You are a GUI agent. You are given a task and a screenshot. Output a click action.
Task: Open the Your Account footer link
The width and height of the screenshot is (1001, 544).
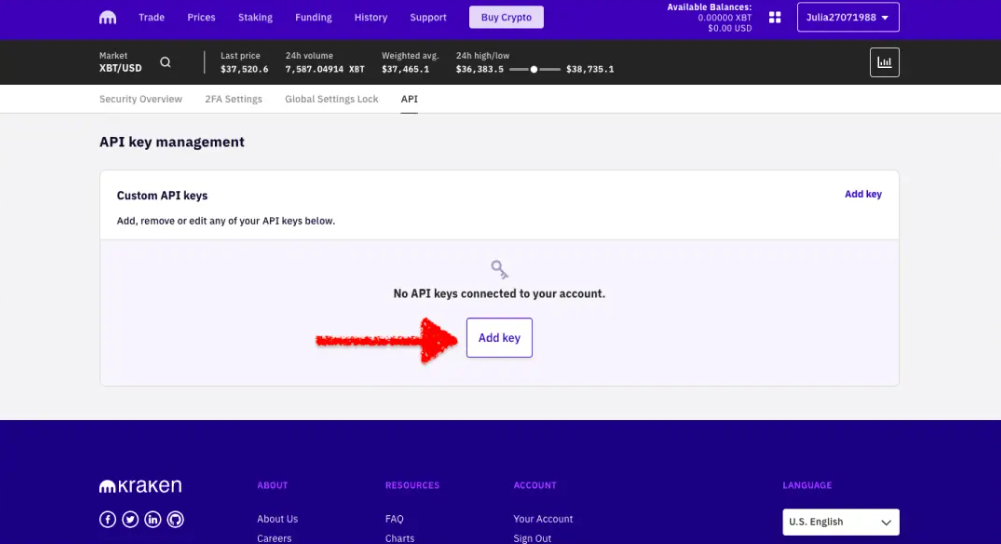point(543,519)
